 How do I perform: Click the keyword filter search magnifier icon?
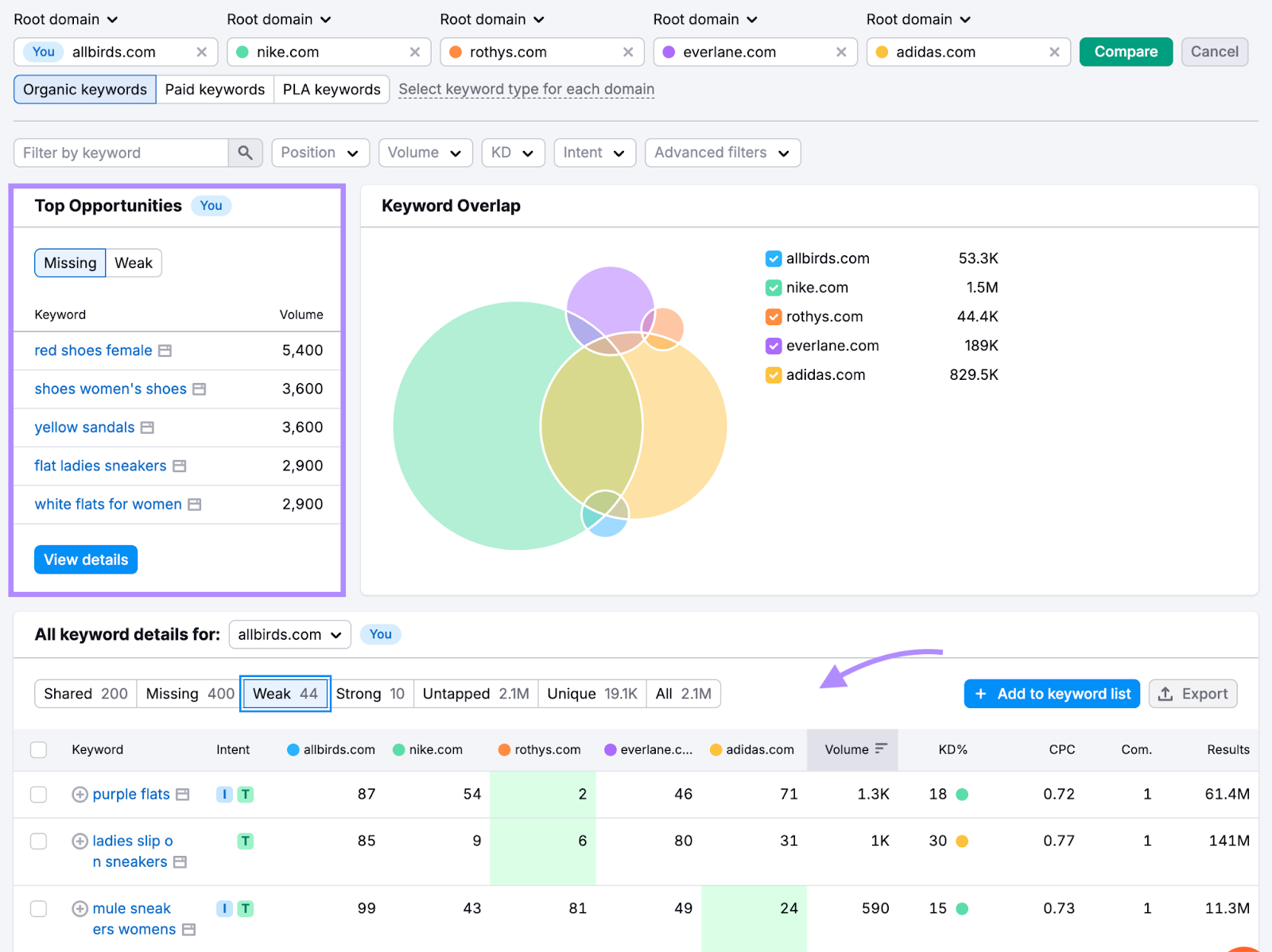click(x=245, y=153)
